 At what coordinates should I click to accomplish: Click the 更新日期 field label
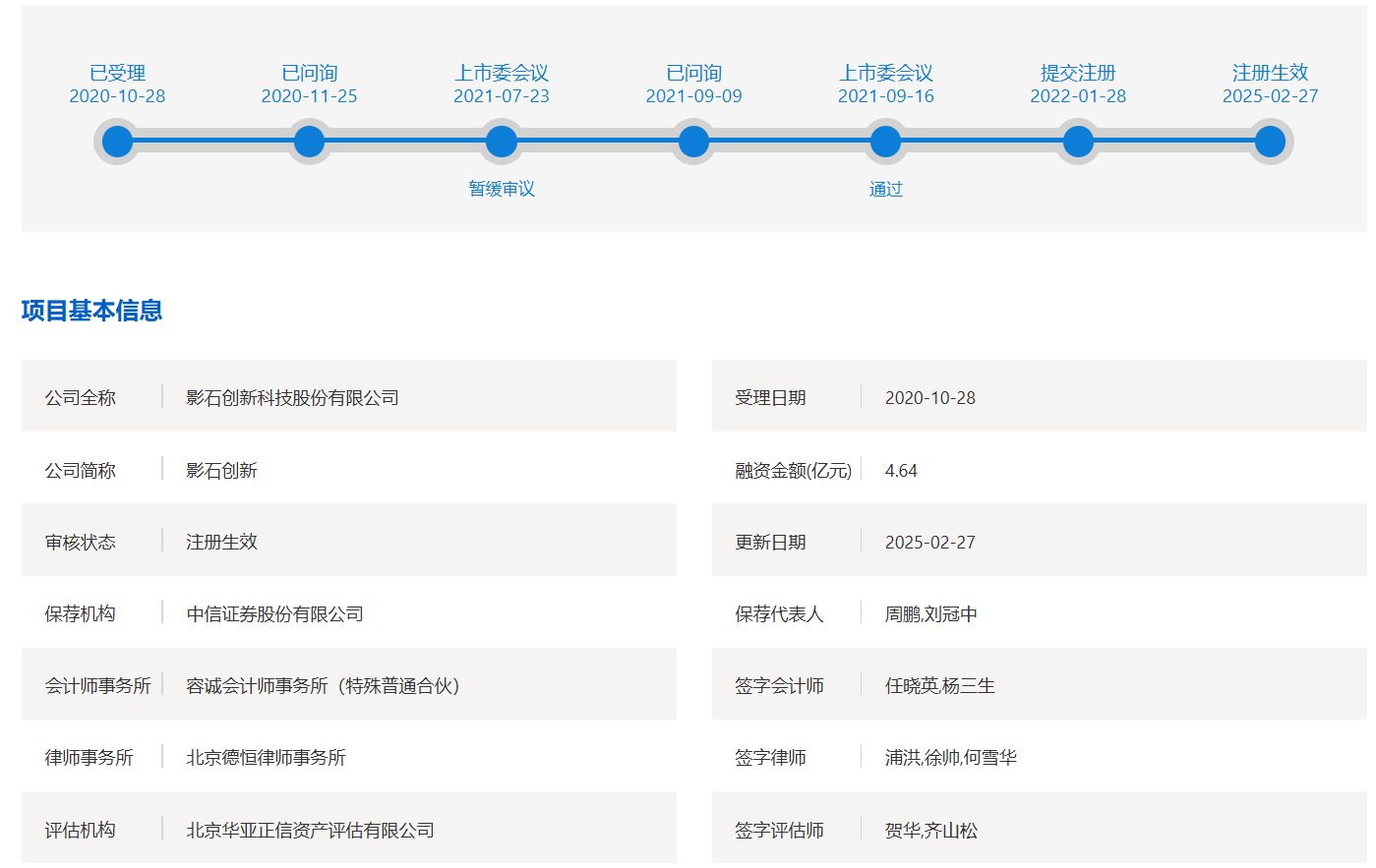click(770, 543)
